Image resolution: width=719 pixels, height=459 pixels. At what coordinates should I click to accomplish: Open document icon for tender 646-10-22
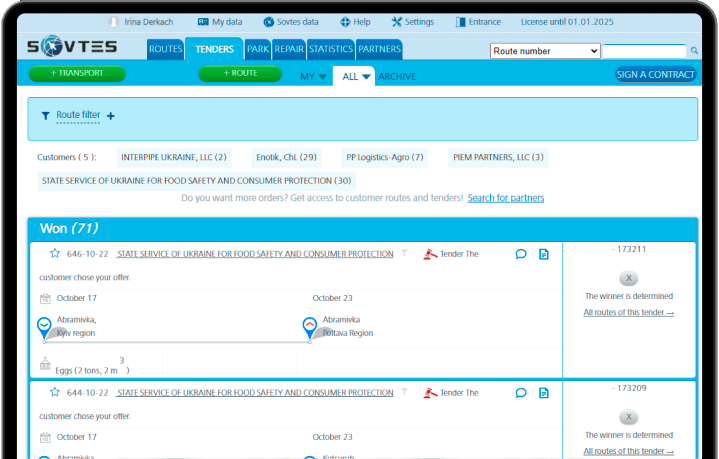[x=544, y=254]
